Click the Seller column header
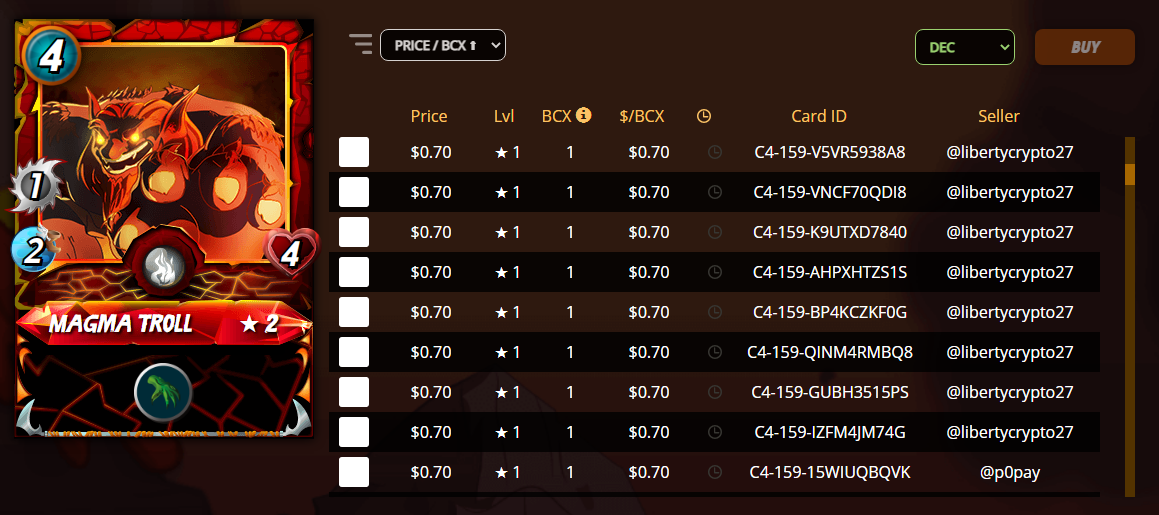 (x=999, y=116)
